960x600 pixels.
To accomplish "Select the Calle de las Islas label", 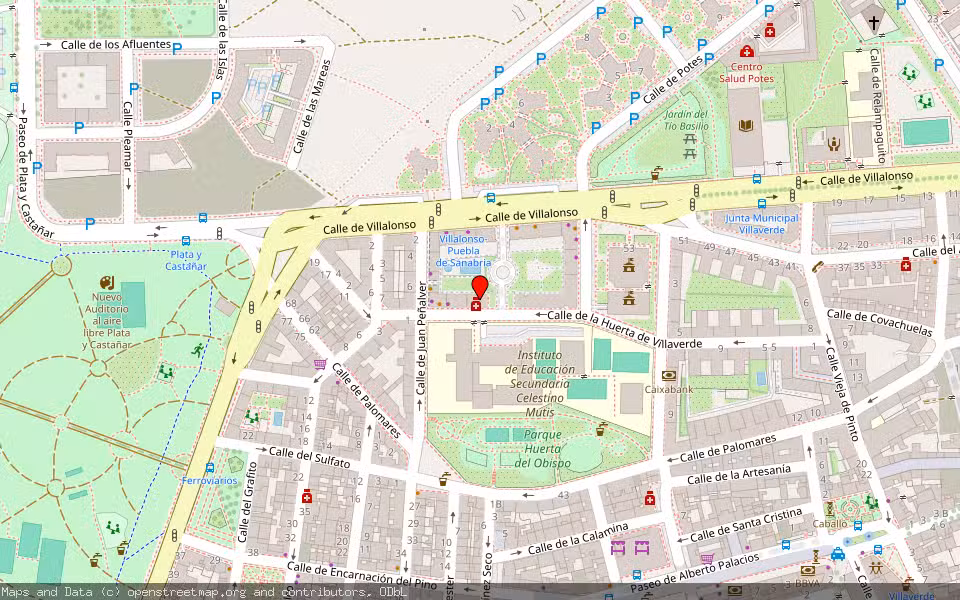I will pyautogui.click(x=222, y=40).
